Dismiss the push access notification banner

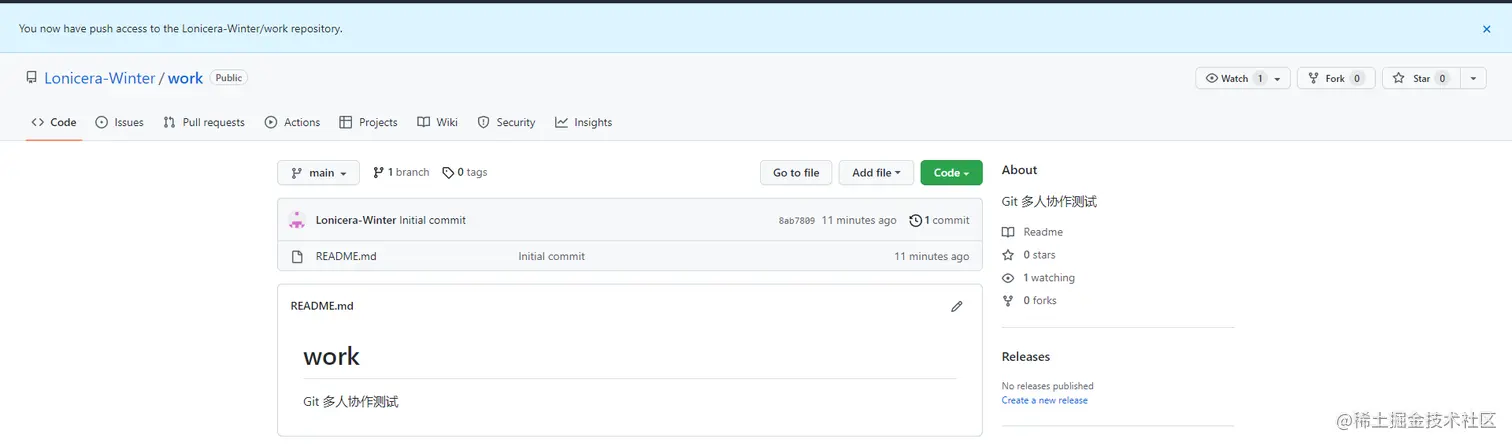(x=1486, y=29)
